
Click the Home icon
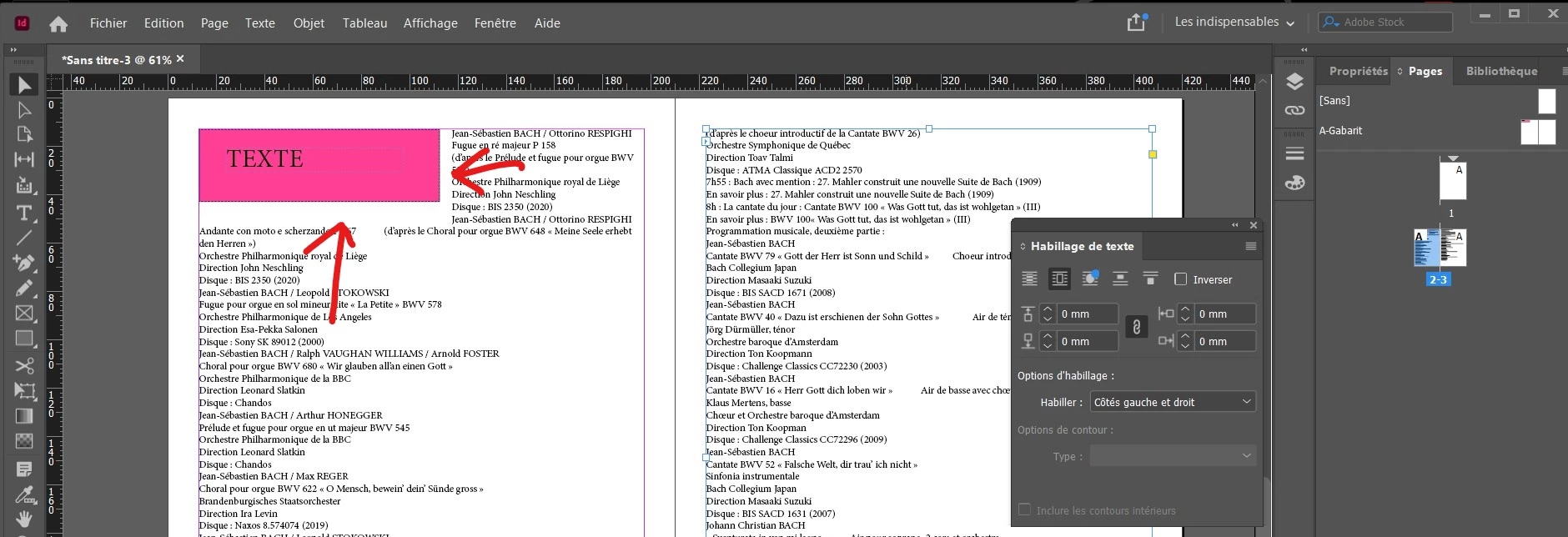pos(58,24)
